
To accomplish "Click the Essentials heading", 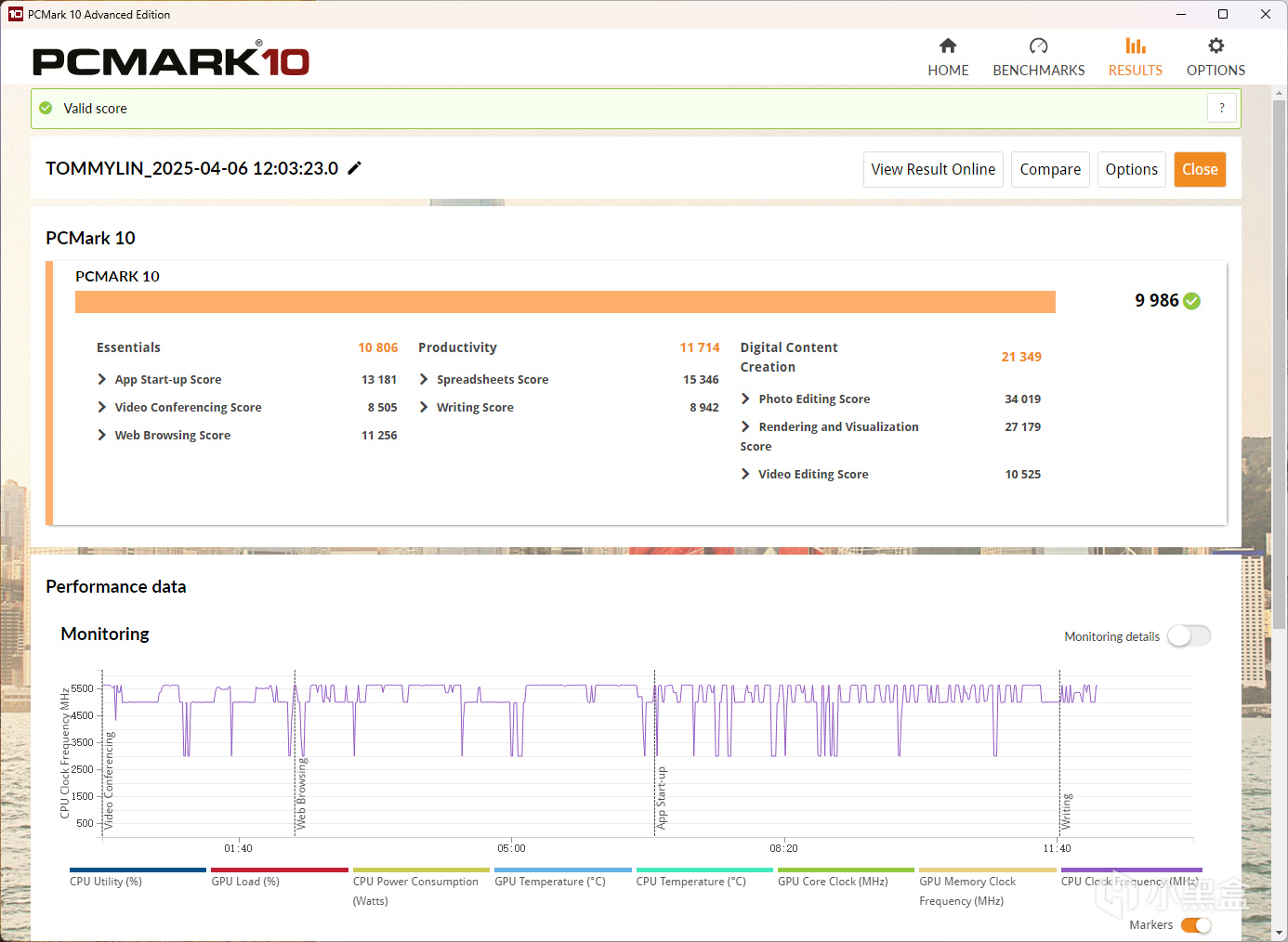I will pyautogui.click(x=128, y=347).
